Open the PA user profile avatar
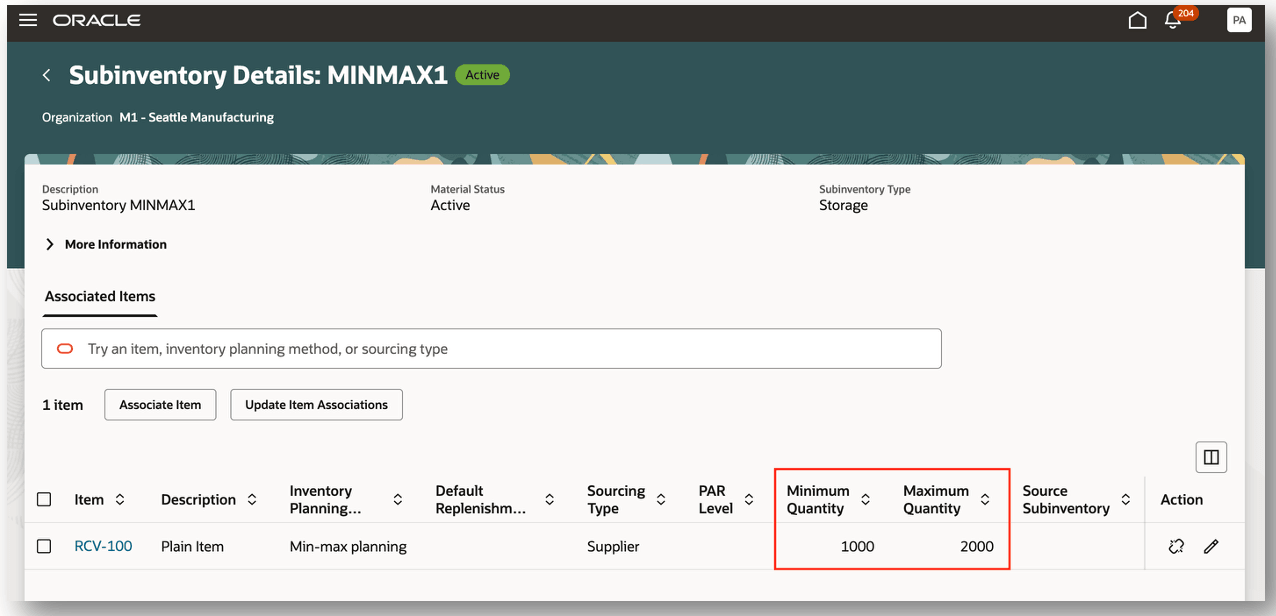Image resolution: width=1276 pixels, height=616 pixels. point(1239,19)
